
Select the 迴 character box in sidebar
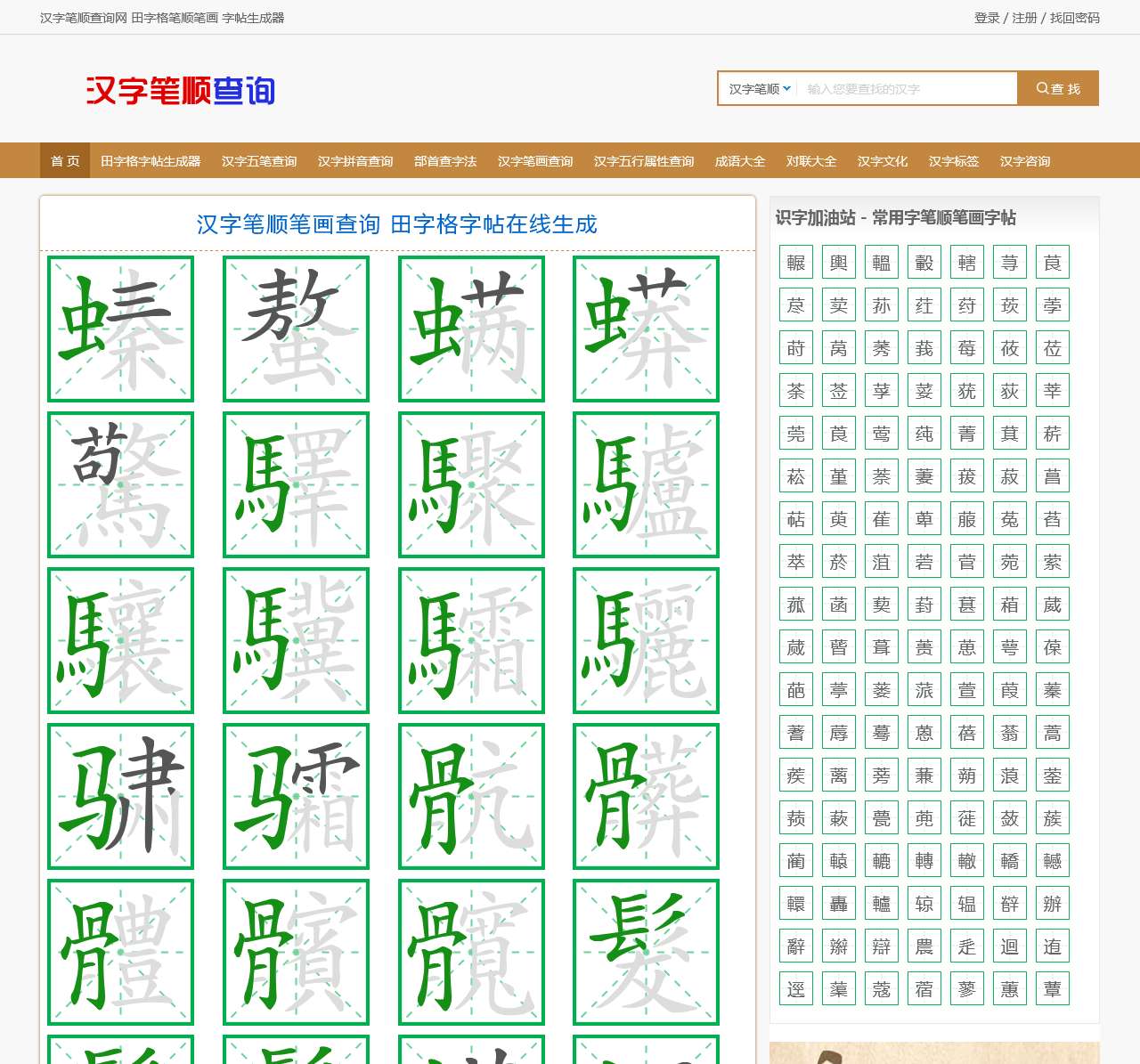pyautogui.click(x=1010, y=946)
